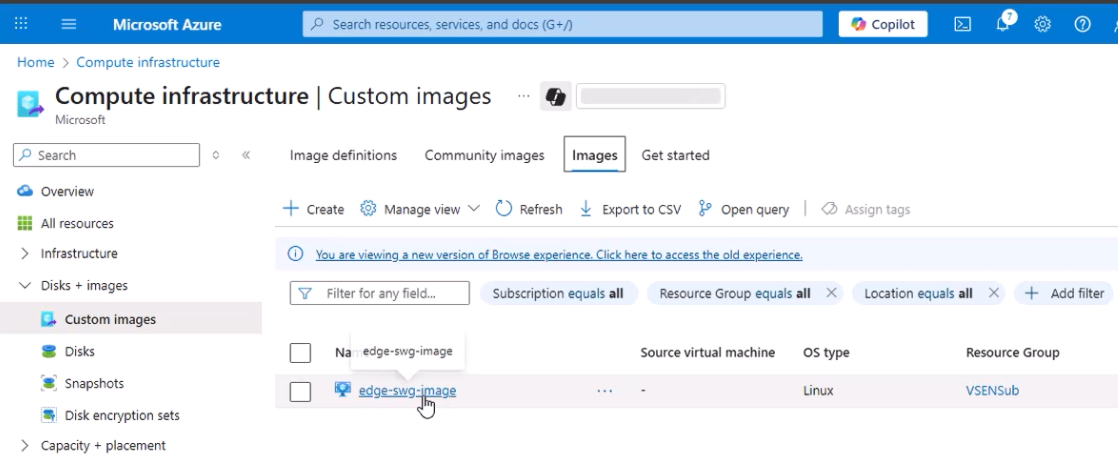Screen dimensions: 1118x470
Task: Collapse the Disks + images section
Action: pyautogui.click(x=25, y=285)
